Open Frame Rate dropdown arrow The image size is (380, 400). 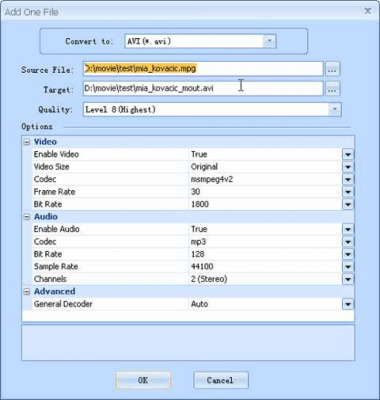pos(348,192)
